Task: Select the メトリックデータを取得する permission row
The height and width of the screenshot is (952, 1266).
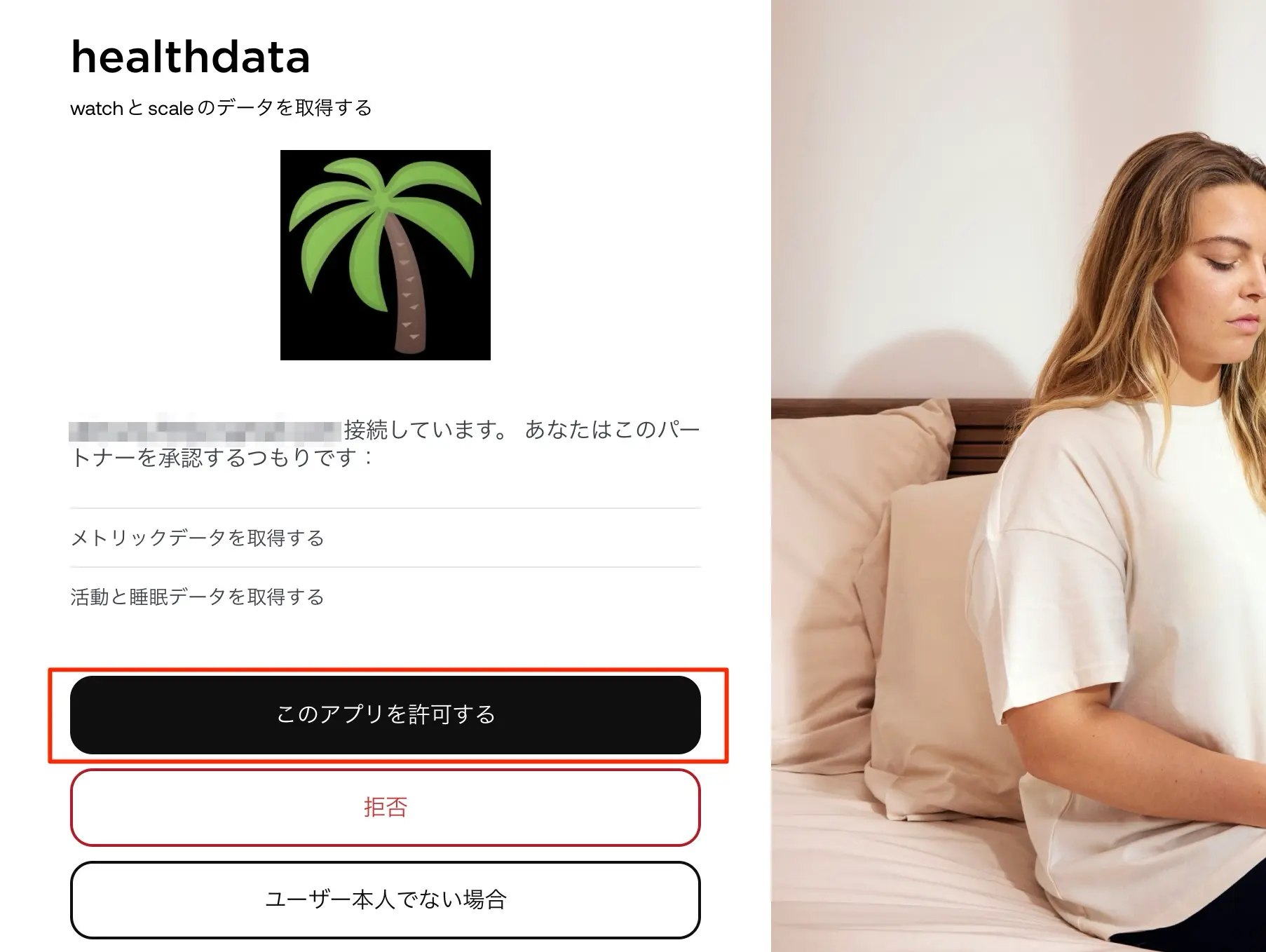Action: (386, 538)
